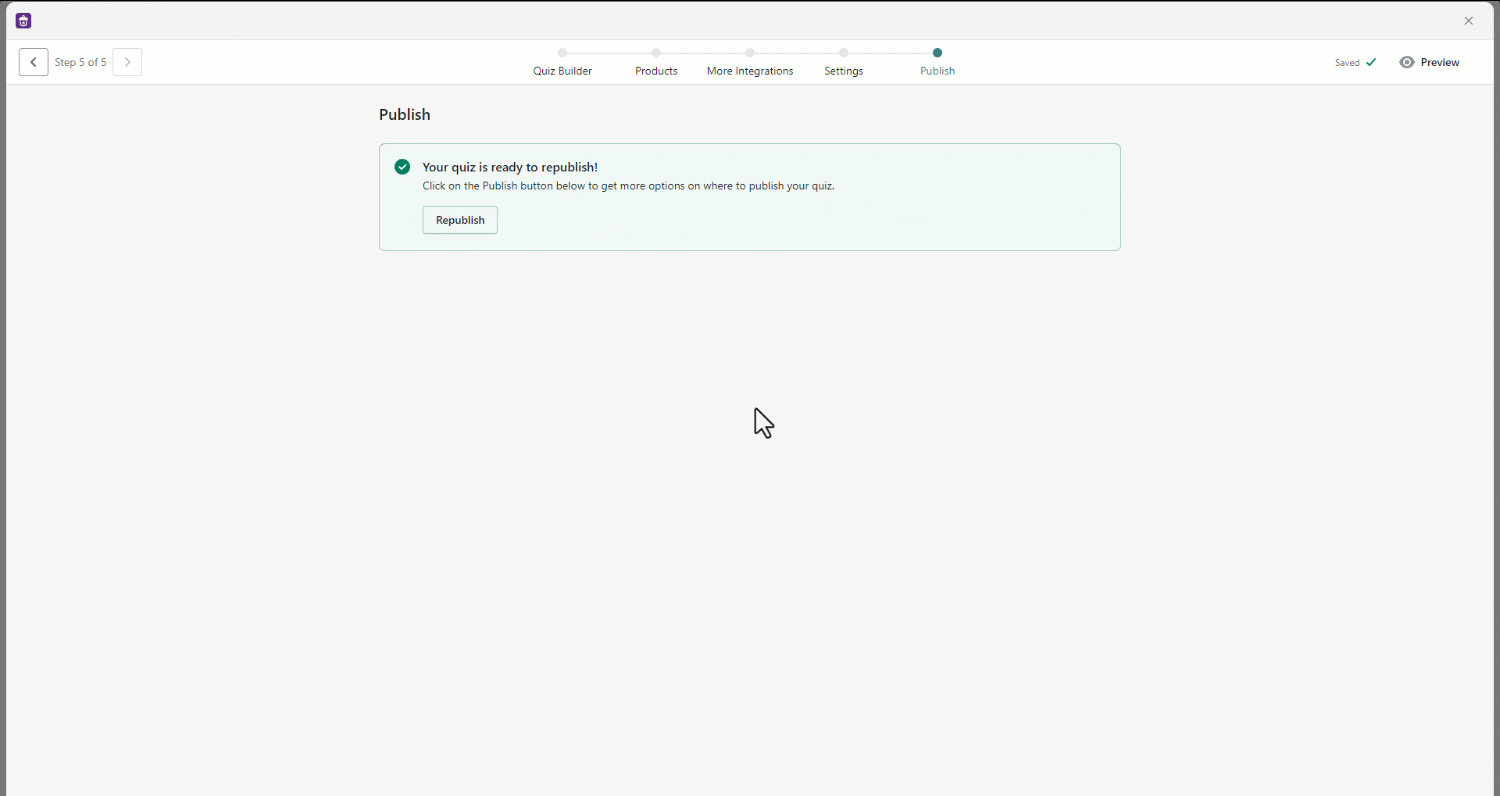
Task: Click the next step arrow button
Action: (x=127, y=62)
